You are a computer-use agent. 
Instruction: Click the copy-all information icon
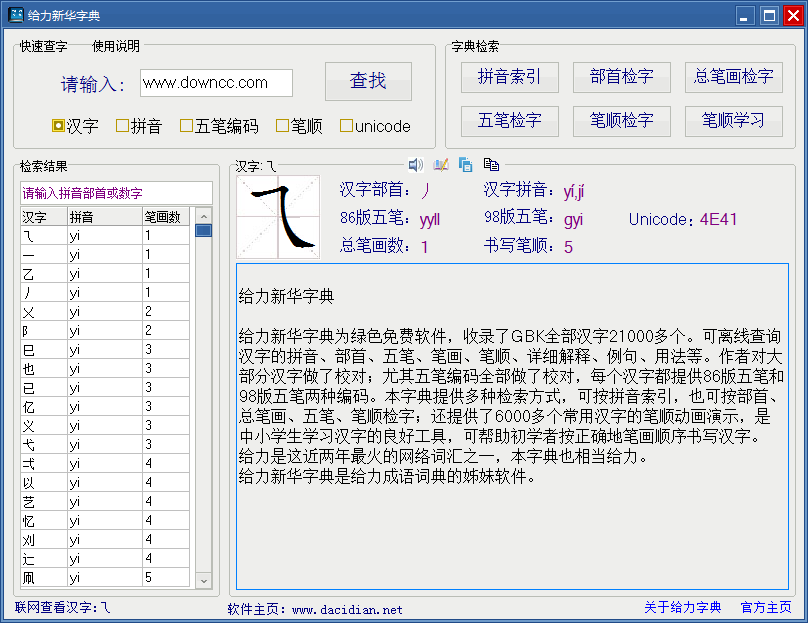click(490, 164)
